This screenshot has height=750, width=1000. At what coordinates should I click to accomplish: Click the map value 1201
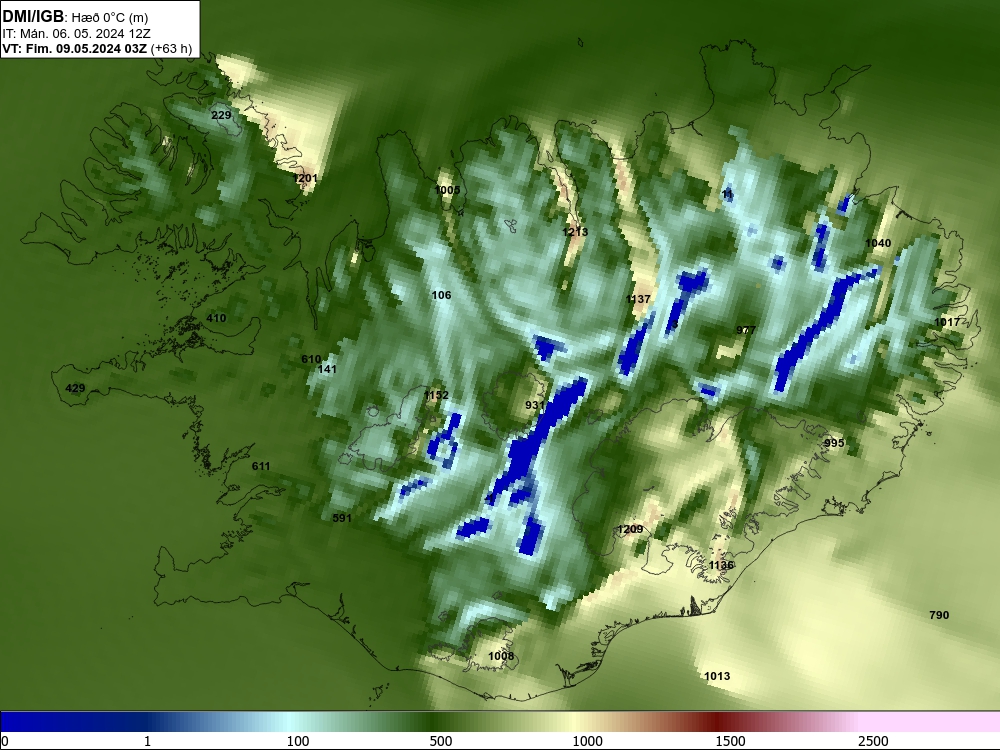click(x=305, y=178)
